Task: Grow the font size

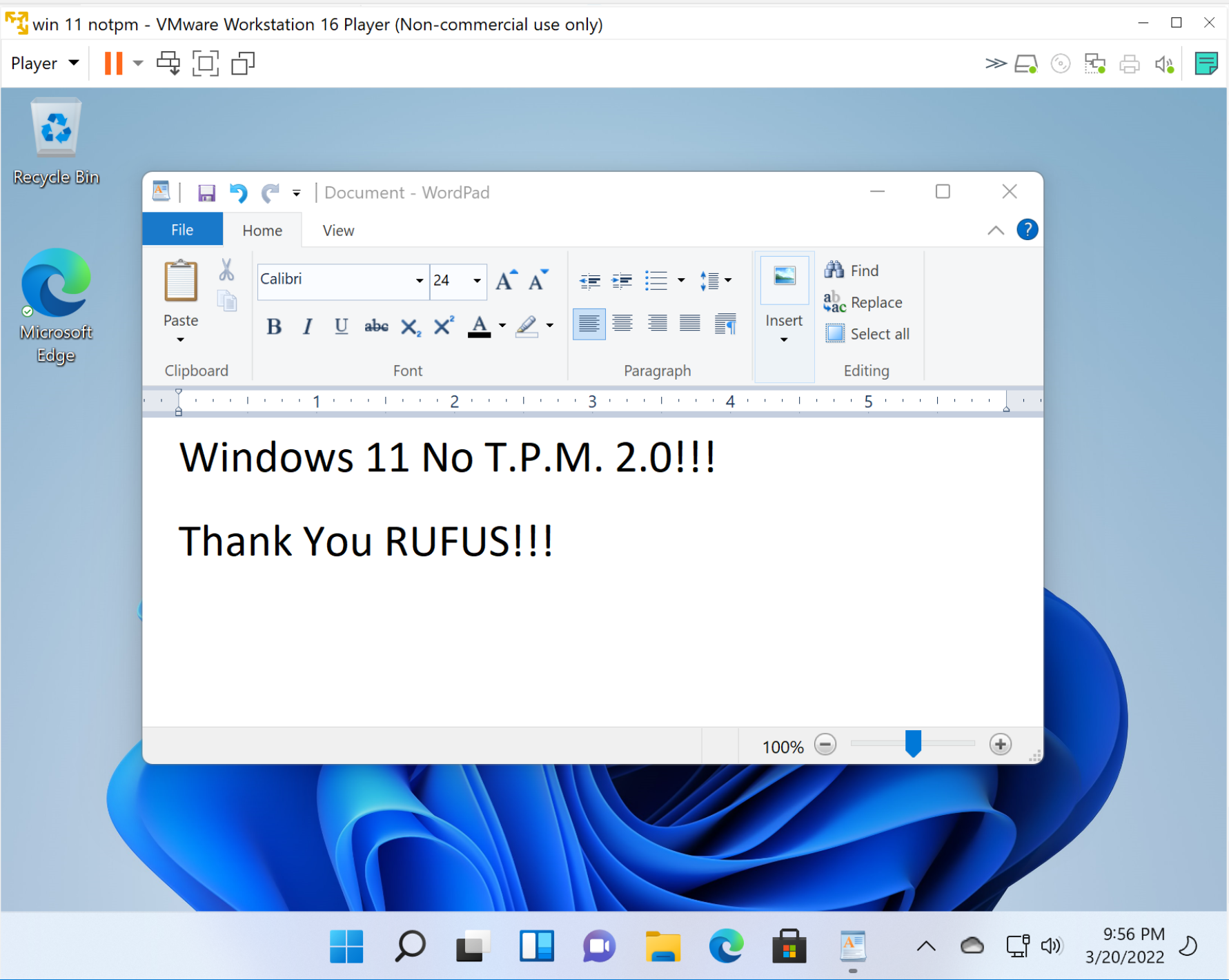Action: pyautogui.click(x=506, y=280)
